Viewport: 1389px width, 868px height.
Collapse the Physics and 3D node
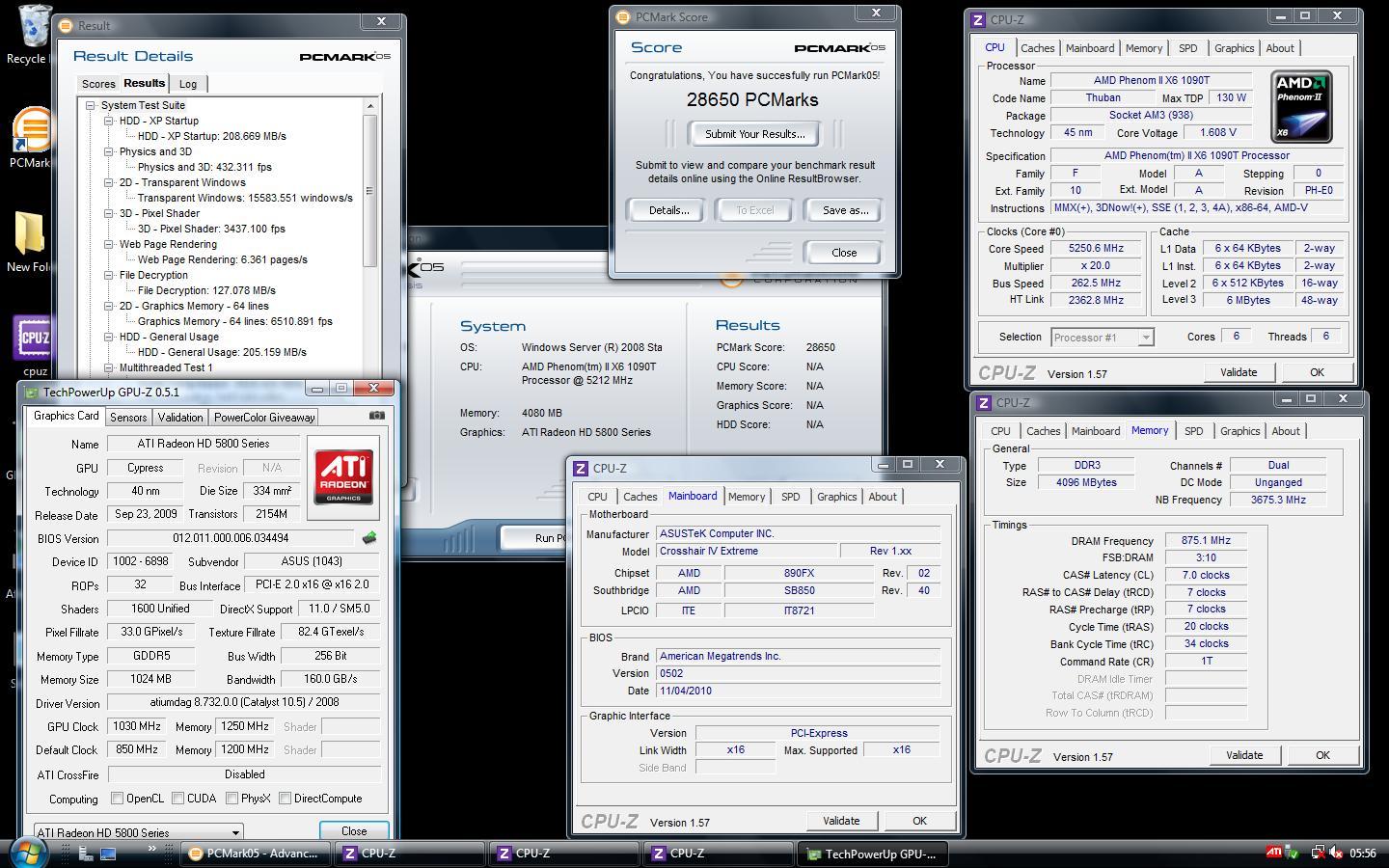109,152
